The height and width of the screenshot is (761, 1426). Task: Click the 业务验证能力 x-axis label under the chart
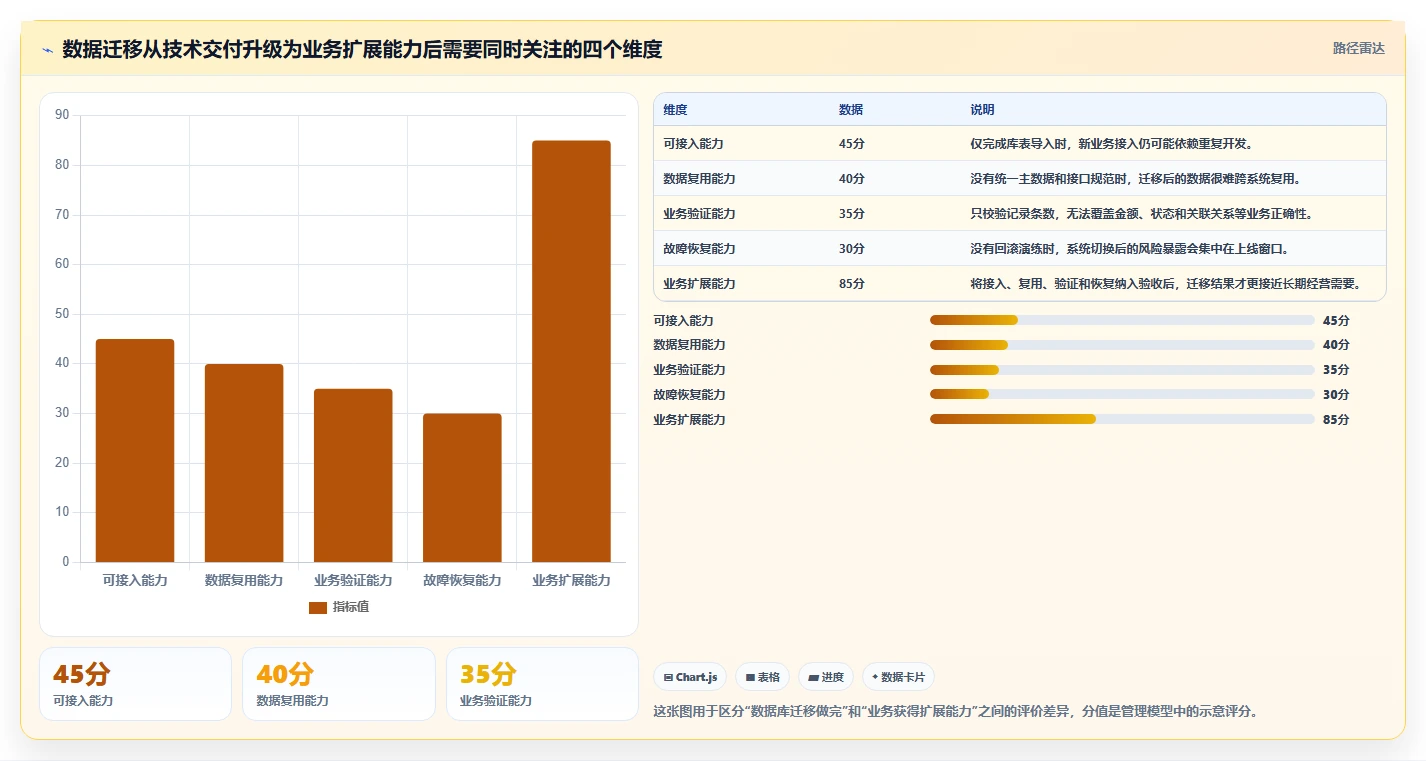353,580
